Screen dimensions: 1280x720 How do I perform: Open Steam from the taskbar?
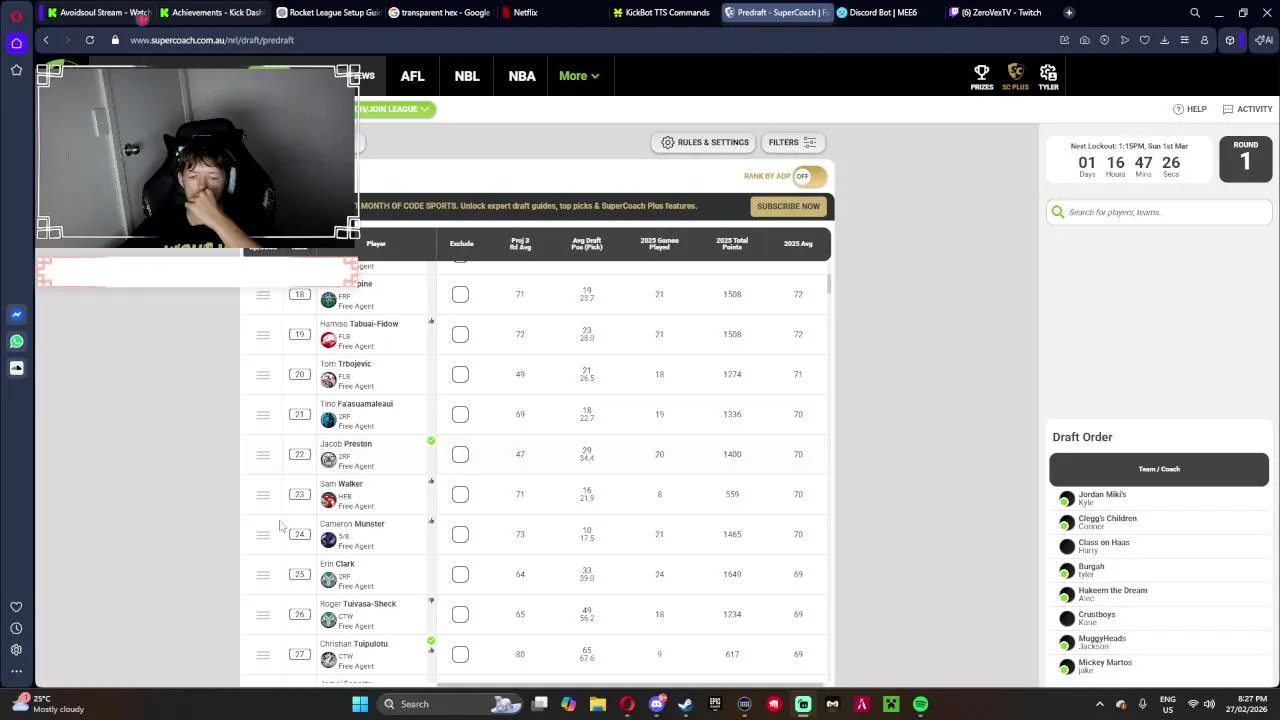coord(685,704)
